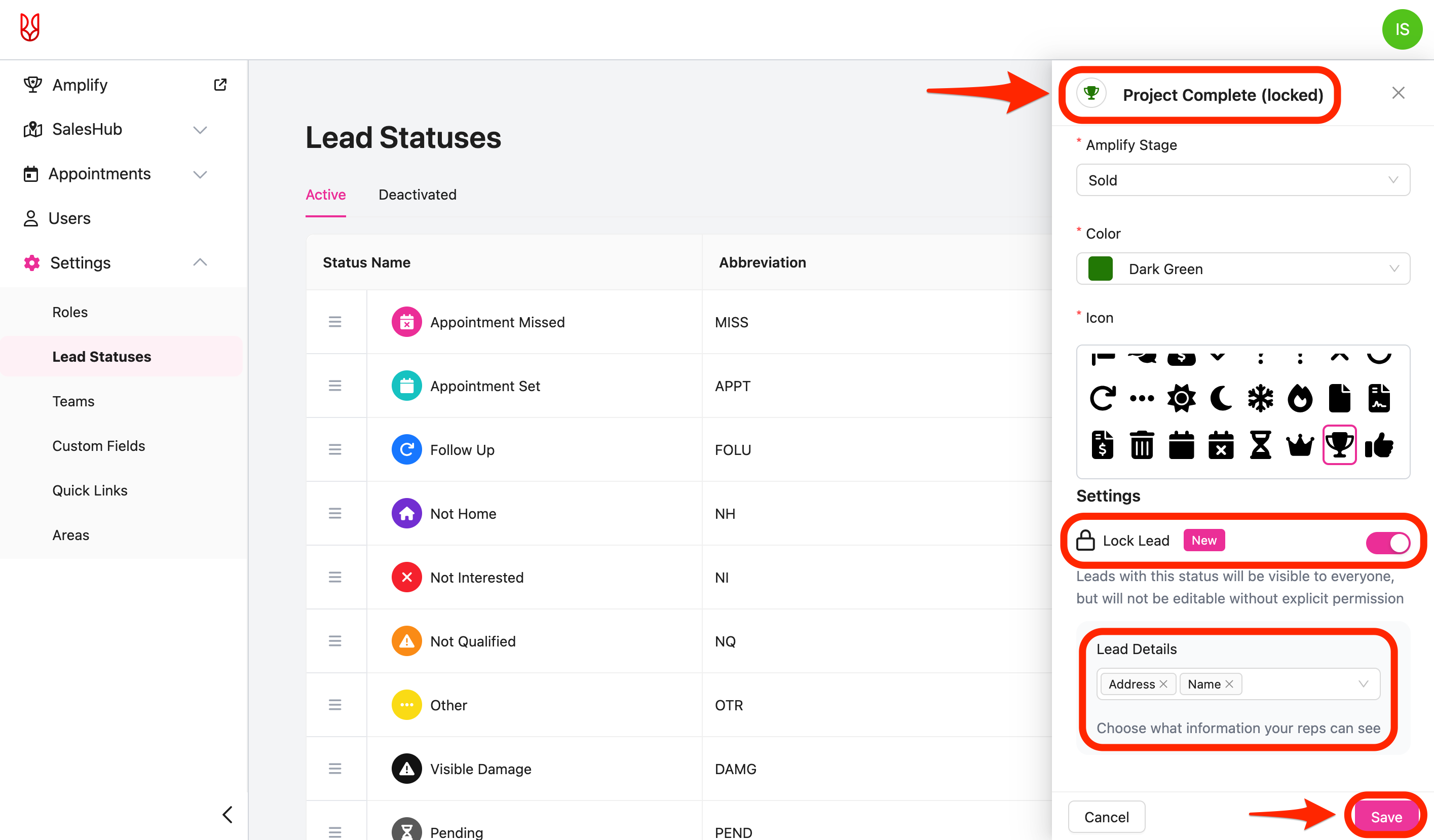Open Custom Fields settings page
1434x840 pixels.
pyautogui.click(x=98, y=446)
